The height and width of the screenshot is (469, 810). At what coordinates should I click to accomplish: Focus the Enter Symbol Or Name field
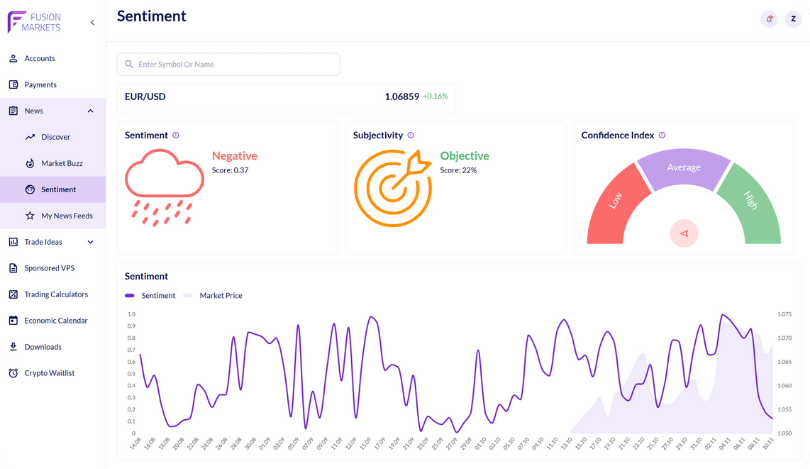pyautogui.click(x=228, y=65)
